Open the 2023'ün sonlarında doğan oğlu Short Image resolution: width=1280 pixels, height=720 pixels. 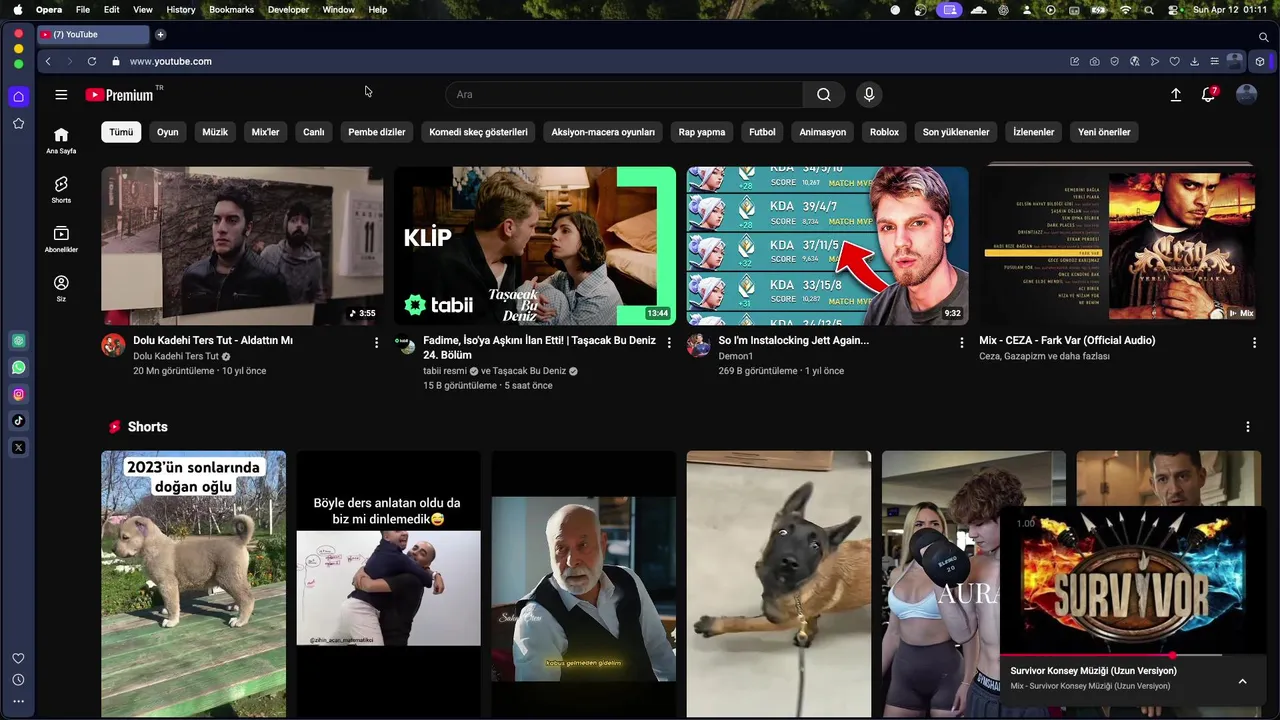click(193, 584)
